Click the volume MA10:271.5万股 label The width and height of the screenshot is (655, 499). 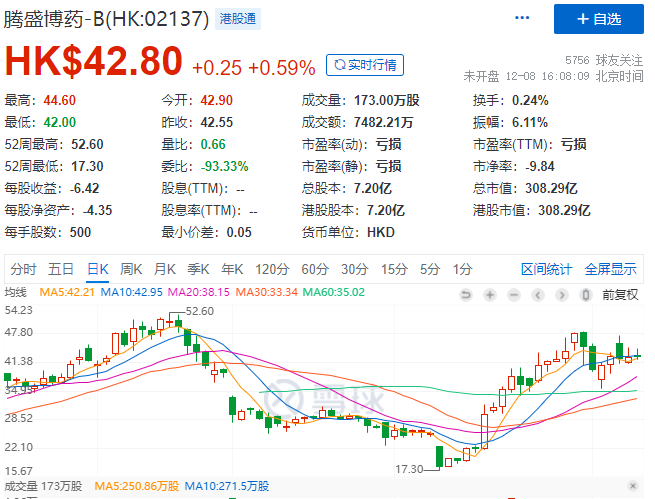(x=227, y=486)
